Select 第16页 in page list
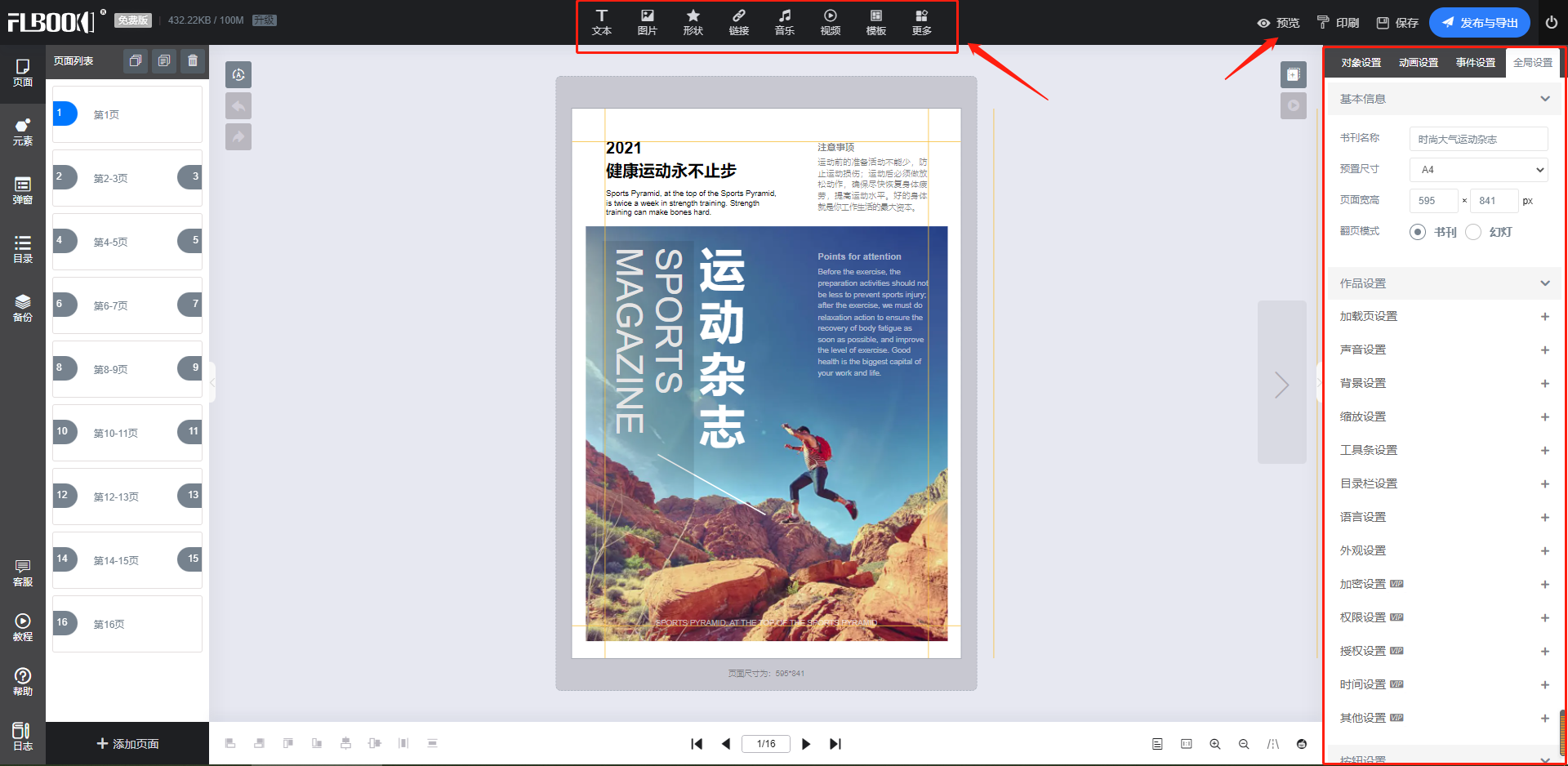 (127, 624)
